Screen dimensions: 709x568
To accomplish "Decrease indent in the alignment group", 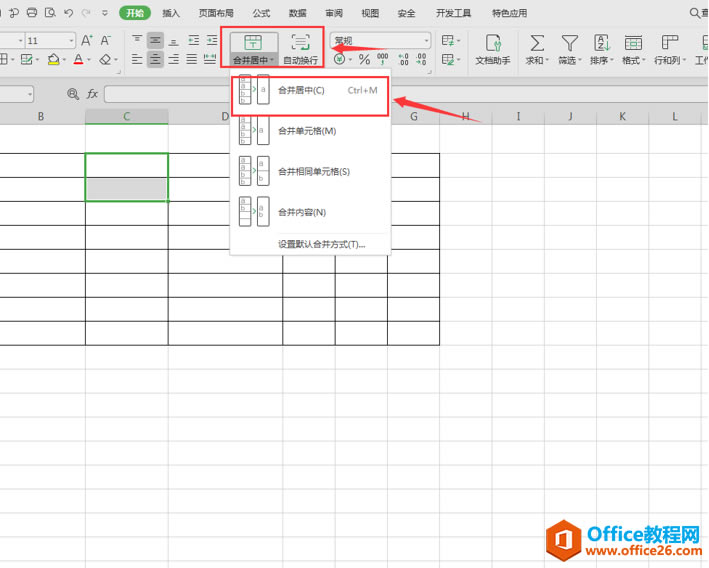I will tap(194, 40).
